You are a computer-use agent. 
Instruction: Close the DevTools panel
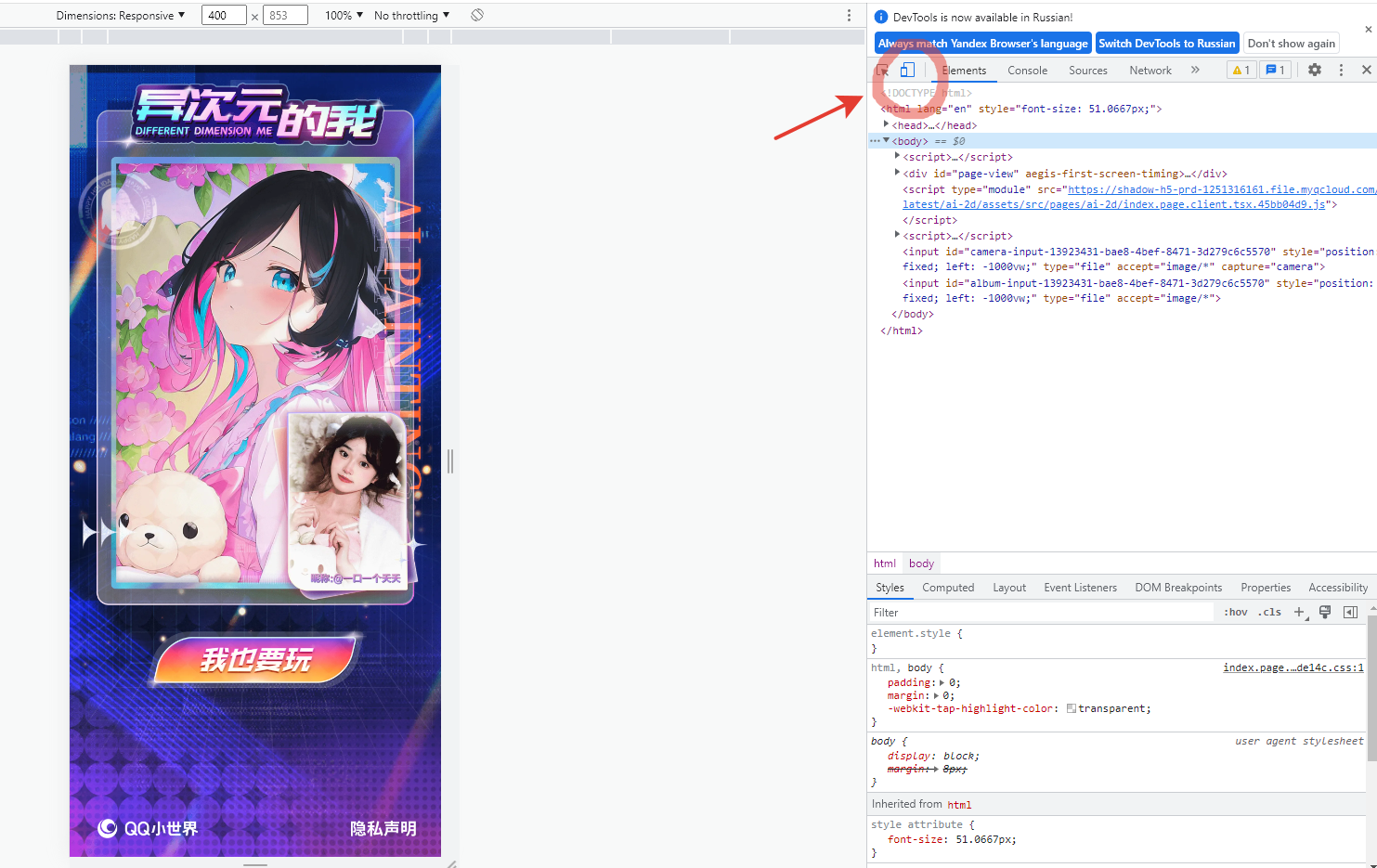click(1367, 70)
